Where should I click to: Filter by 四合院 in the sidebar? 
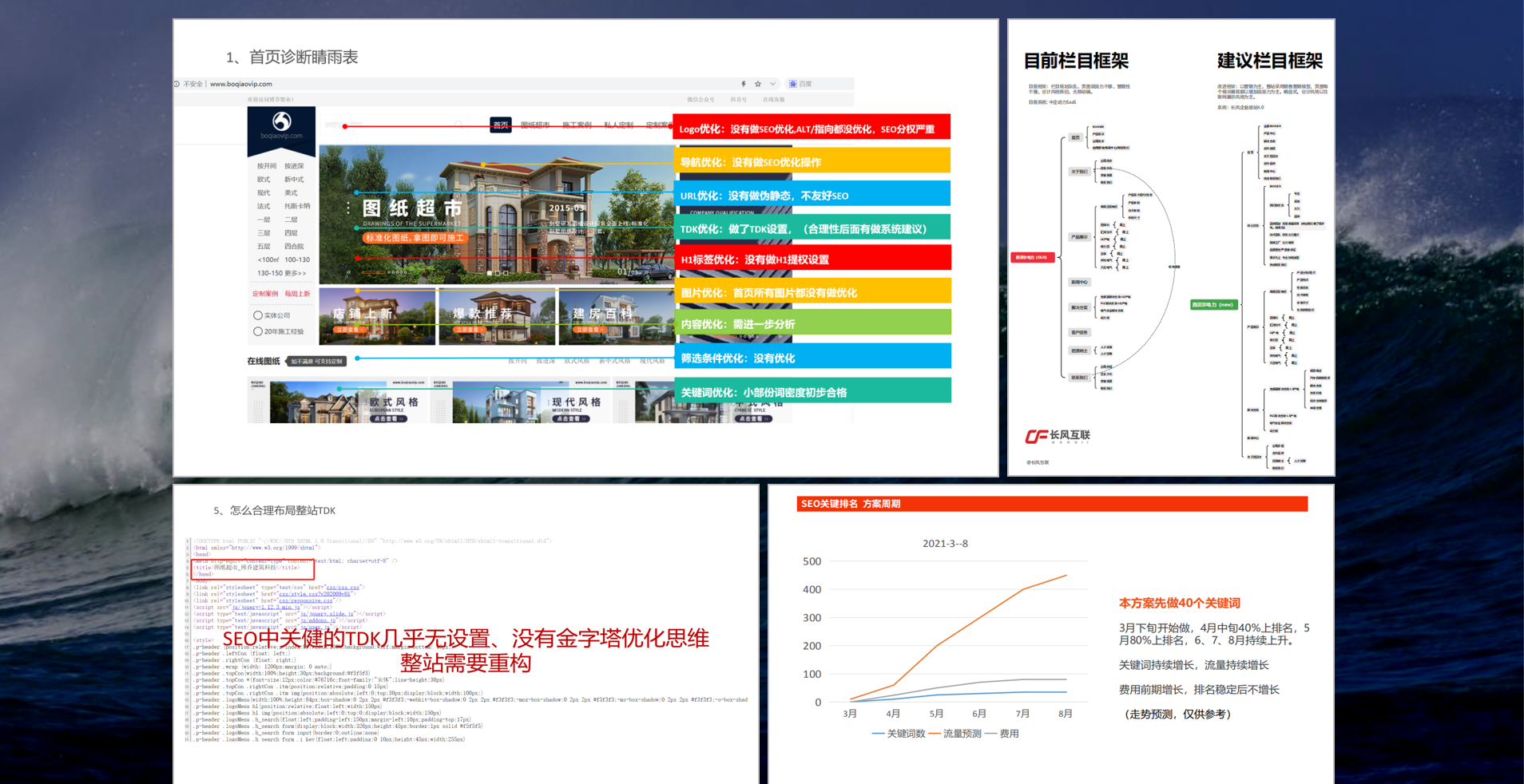pyautogui.click(x=294, y=246)
